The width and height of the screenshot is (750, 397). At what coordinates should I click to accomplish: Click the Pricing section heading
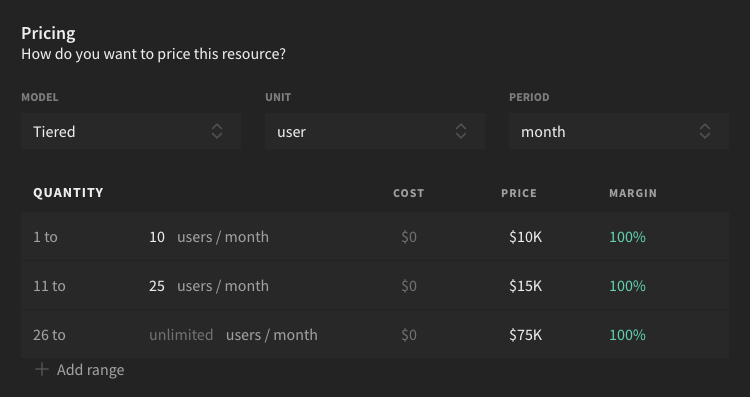tap(48, 33)
